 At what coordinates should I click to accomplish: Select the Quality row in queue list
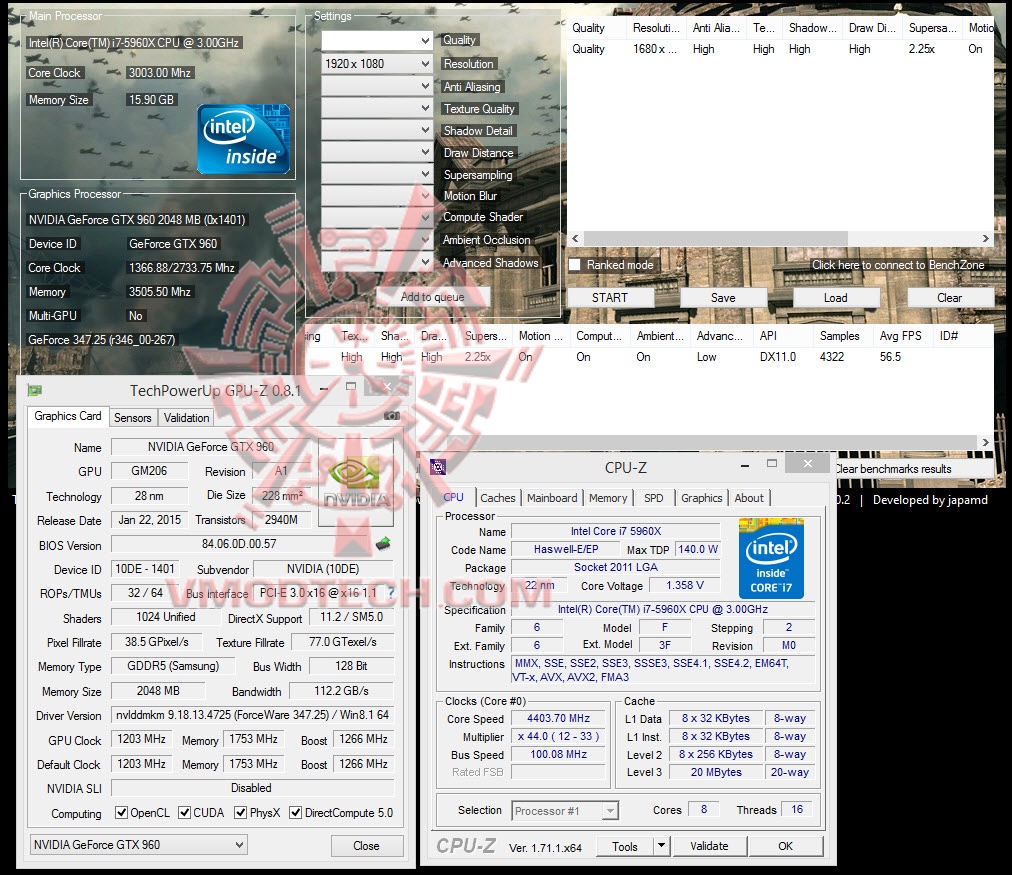click(780, 49)
